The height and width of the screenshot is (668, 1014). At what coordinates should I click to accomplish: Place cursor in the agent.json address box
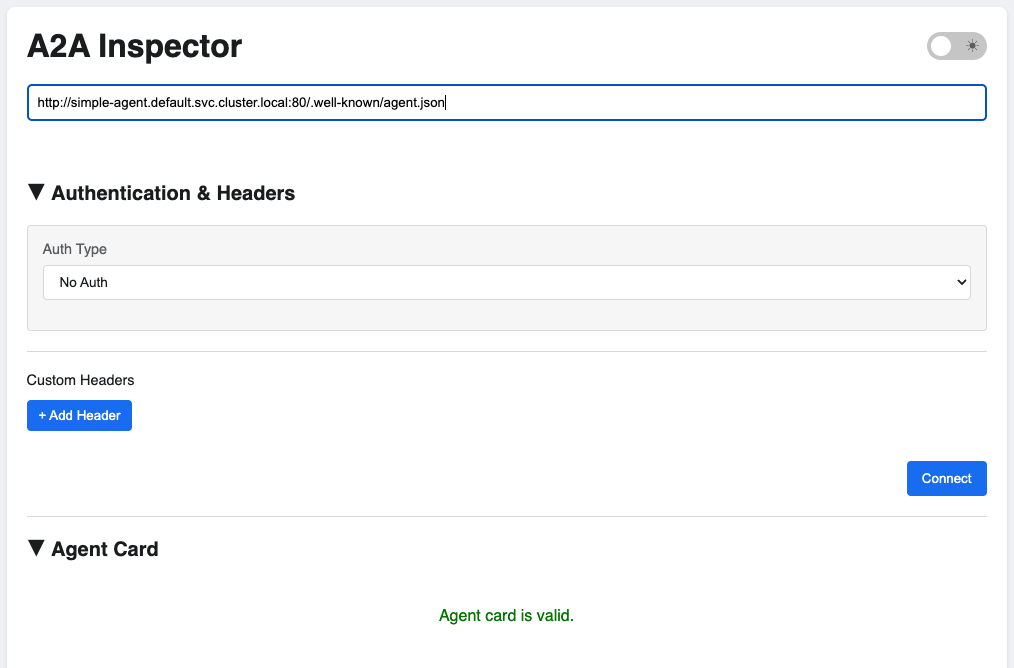506,102
